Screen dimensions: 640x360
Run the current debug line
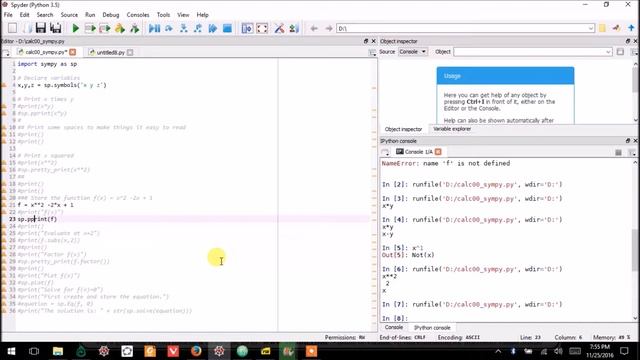(169, 28)
